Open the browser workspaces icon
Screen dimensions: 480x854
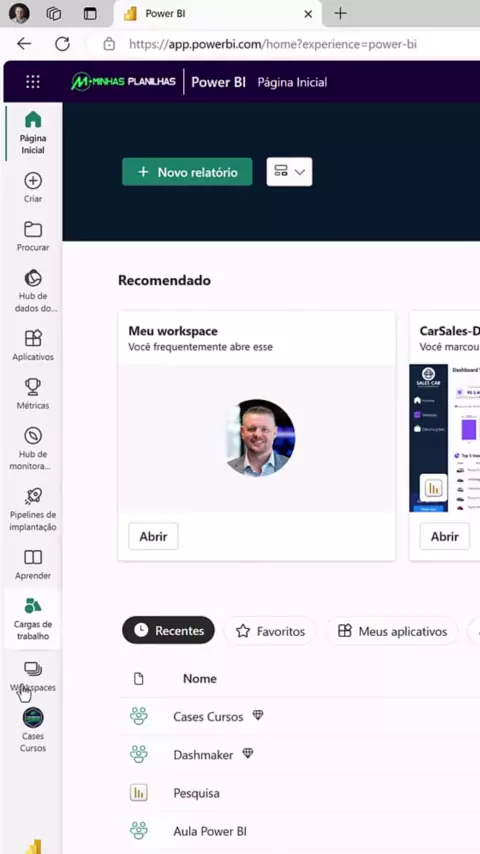click(x=53, y=14)
